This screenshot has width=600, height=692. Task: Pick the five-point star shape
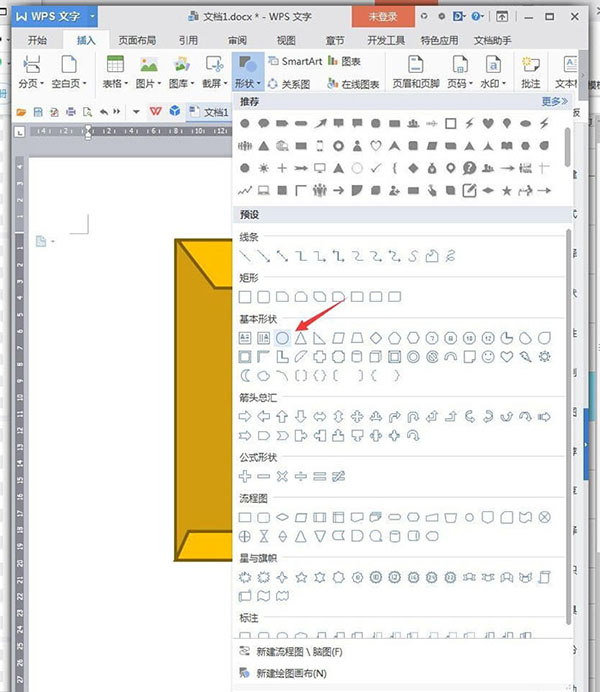tap(301, 577)
